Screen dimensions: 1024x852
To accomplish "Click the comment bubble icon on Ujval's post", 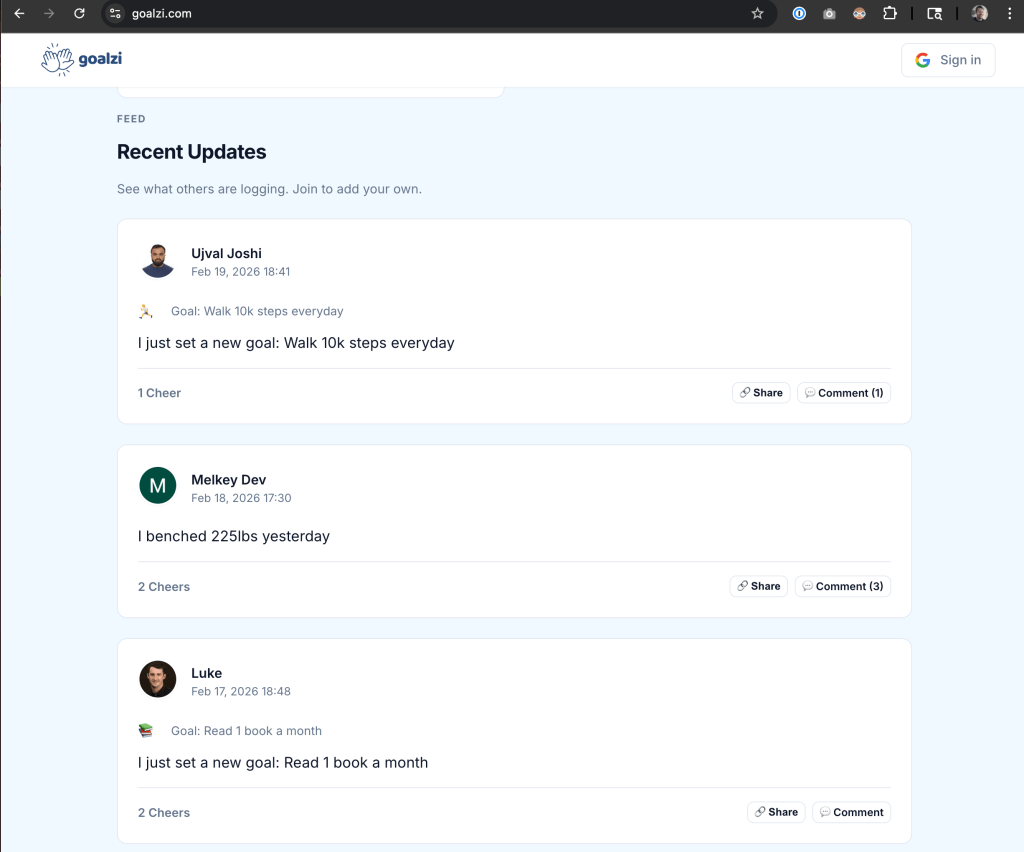I will point(810,392).
